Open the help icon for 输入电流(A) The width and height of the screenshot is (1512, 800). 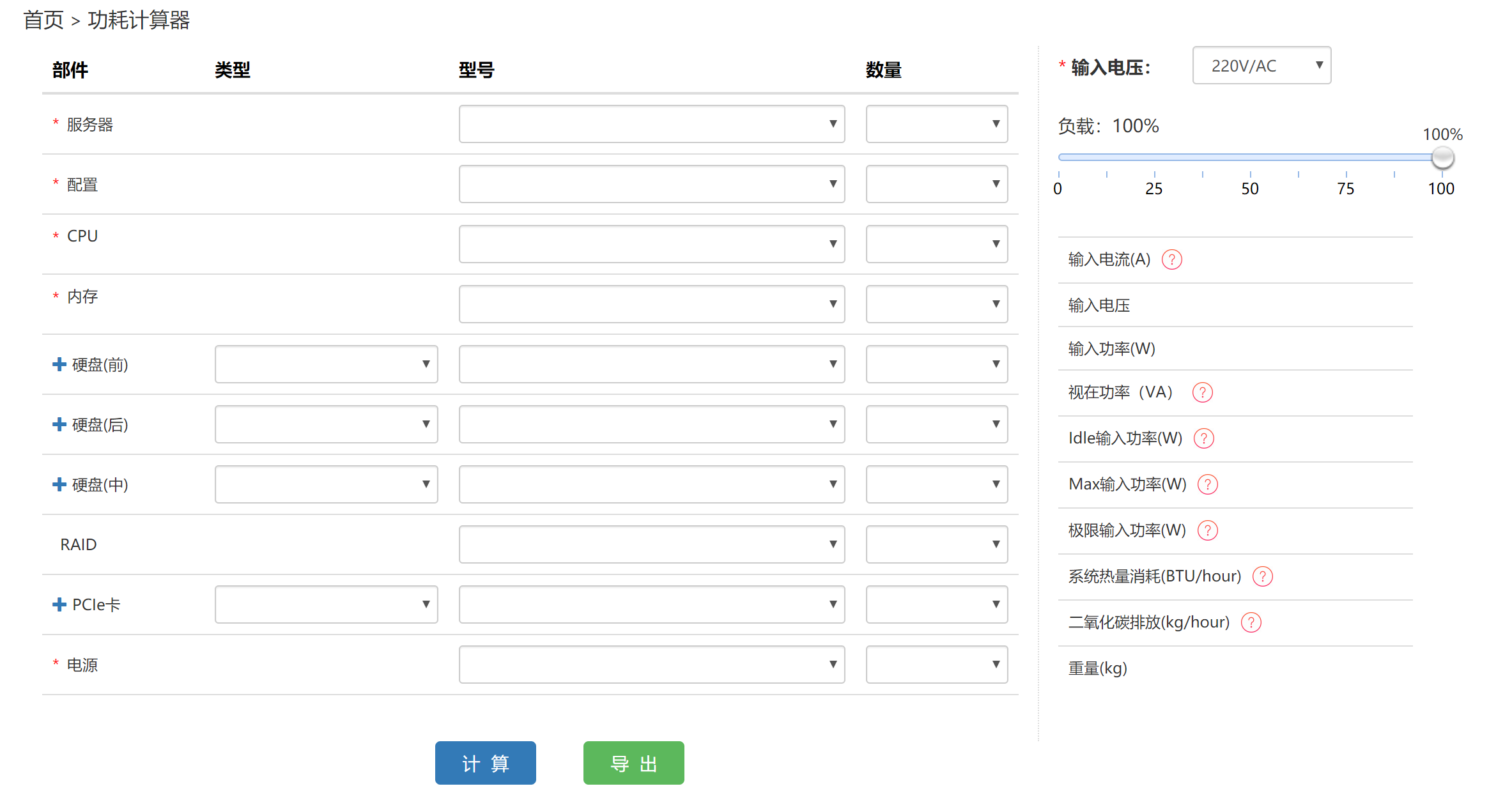pos(1172,259)
